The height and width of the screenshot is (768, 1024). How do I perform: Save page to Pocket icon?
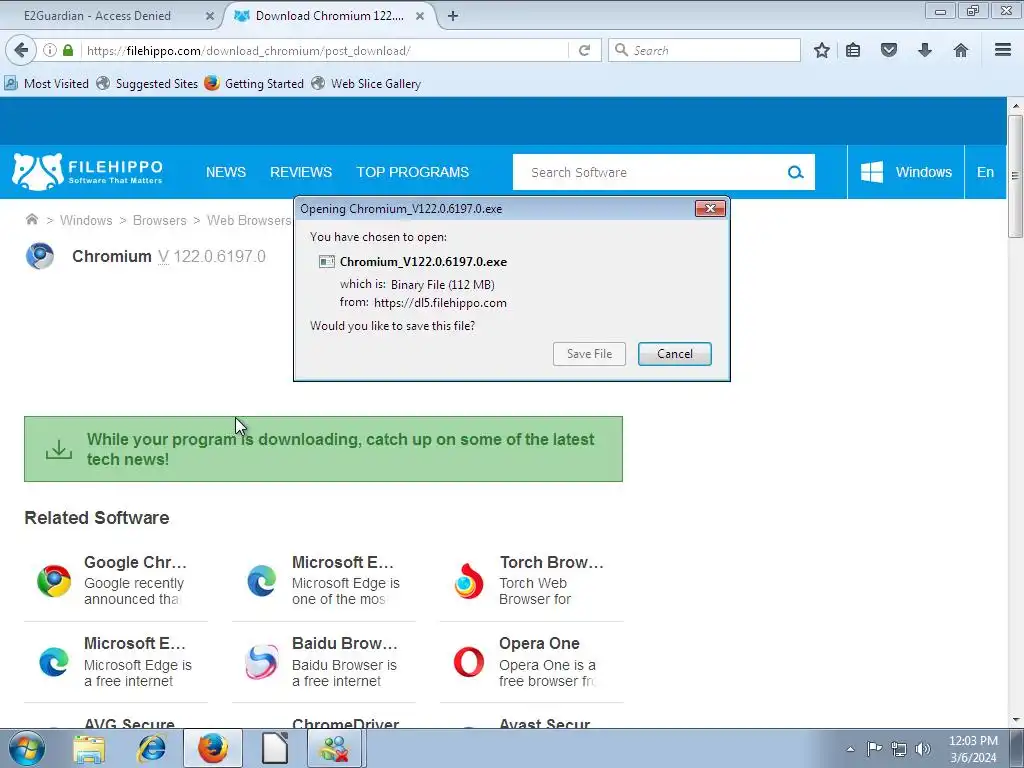click(889, 50)
